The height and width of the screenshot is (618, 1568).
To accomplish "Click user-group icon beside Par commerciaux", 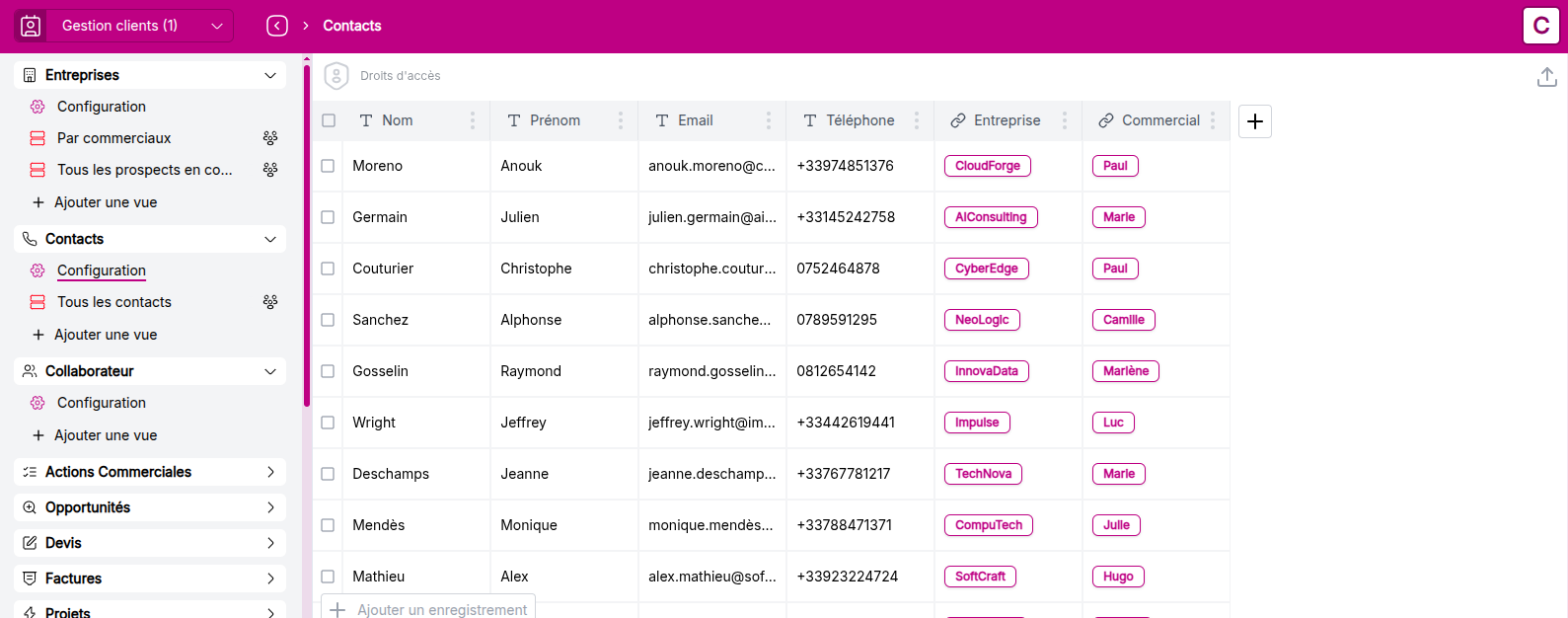I will click(x=270, y=138).
